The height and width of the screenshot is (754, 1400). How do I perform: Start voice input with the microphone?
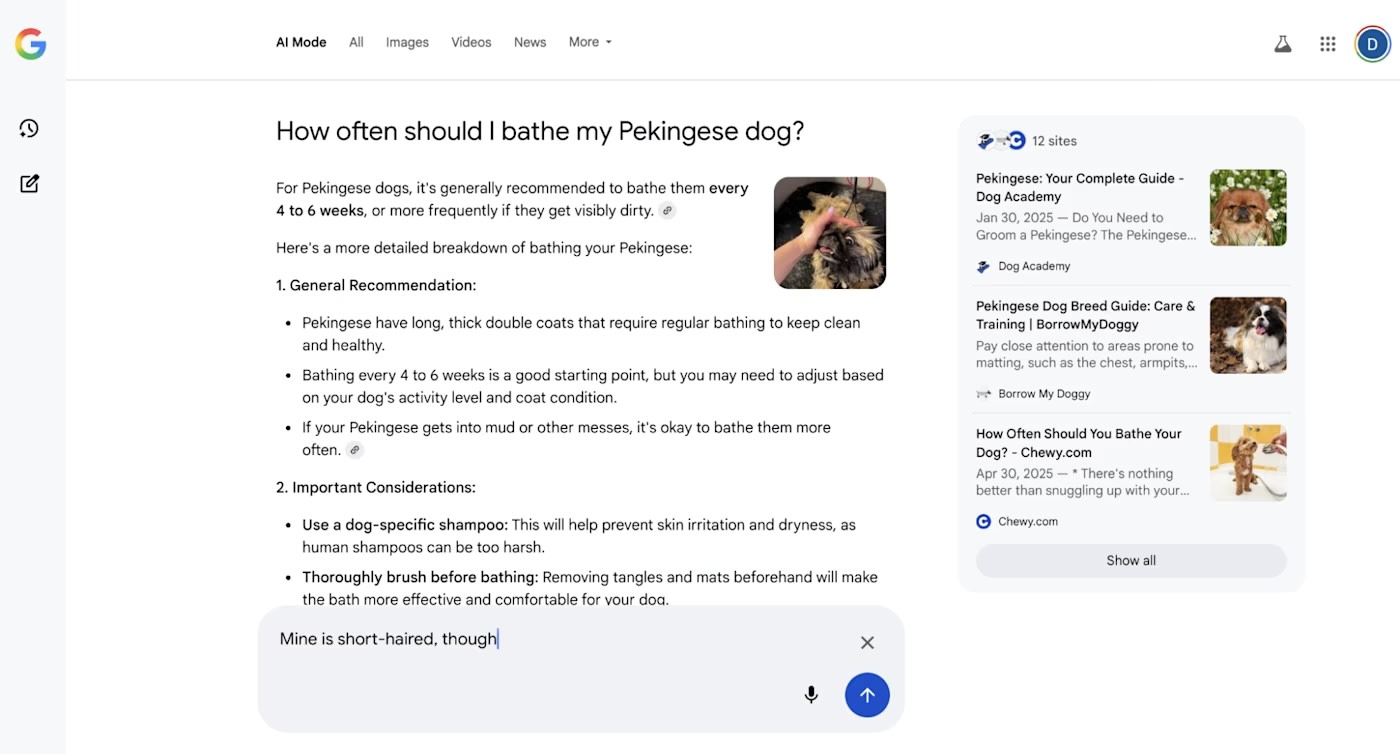point(811,694)
